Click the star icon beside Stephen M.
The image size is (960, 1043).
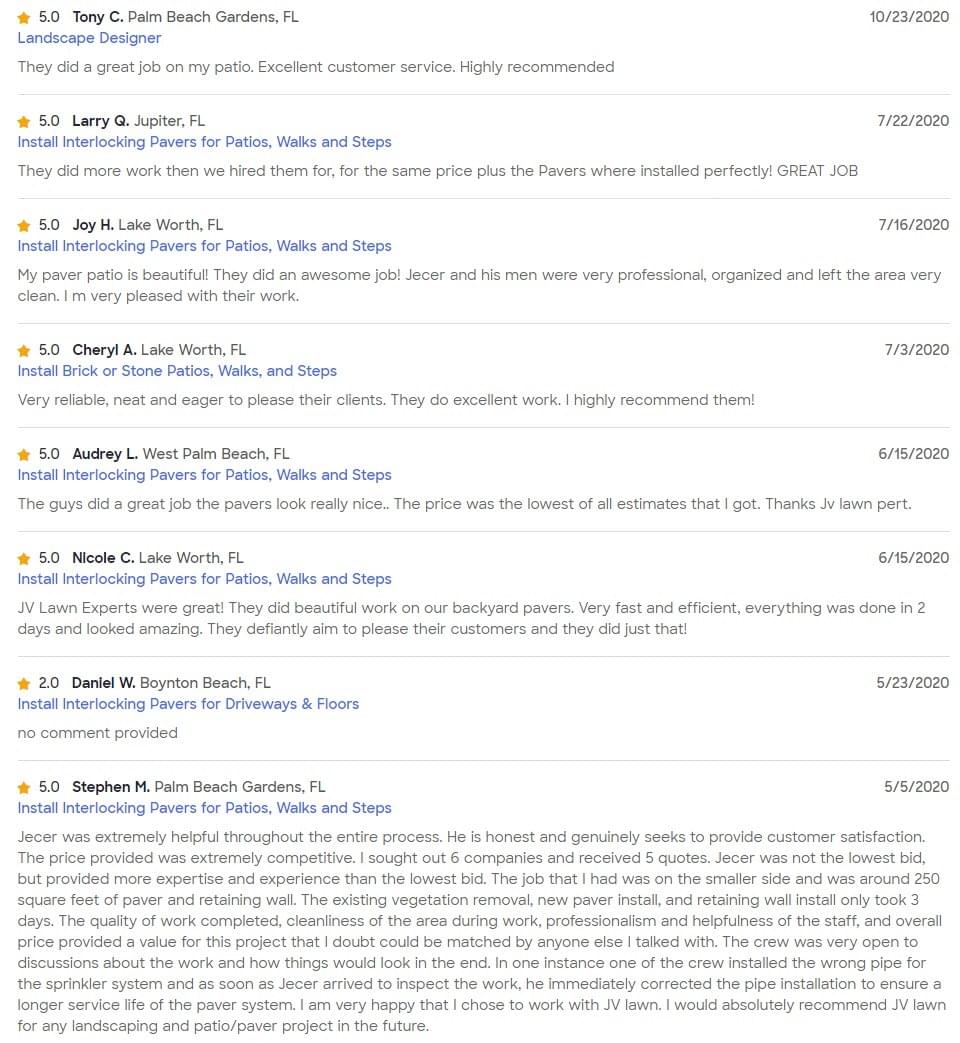point(24,788)
